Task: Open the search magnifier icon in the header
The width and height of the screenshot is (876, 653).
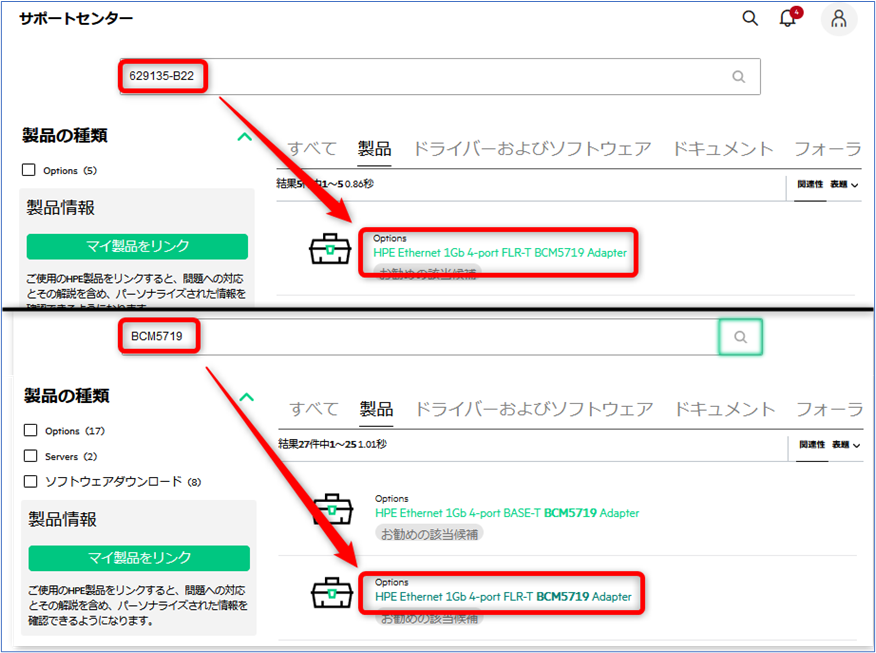Action: click(750, 18)
